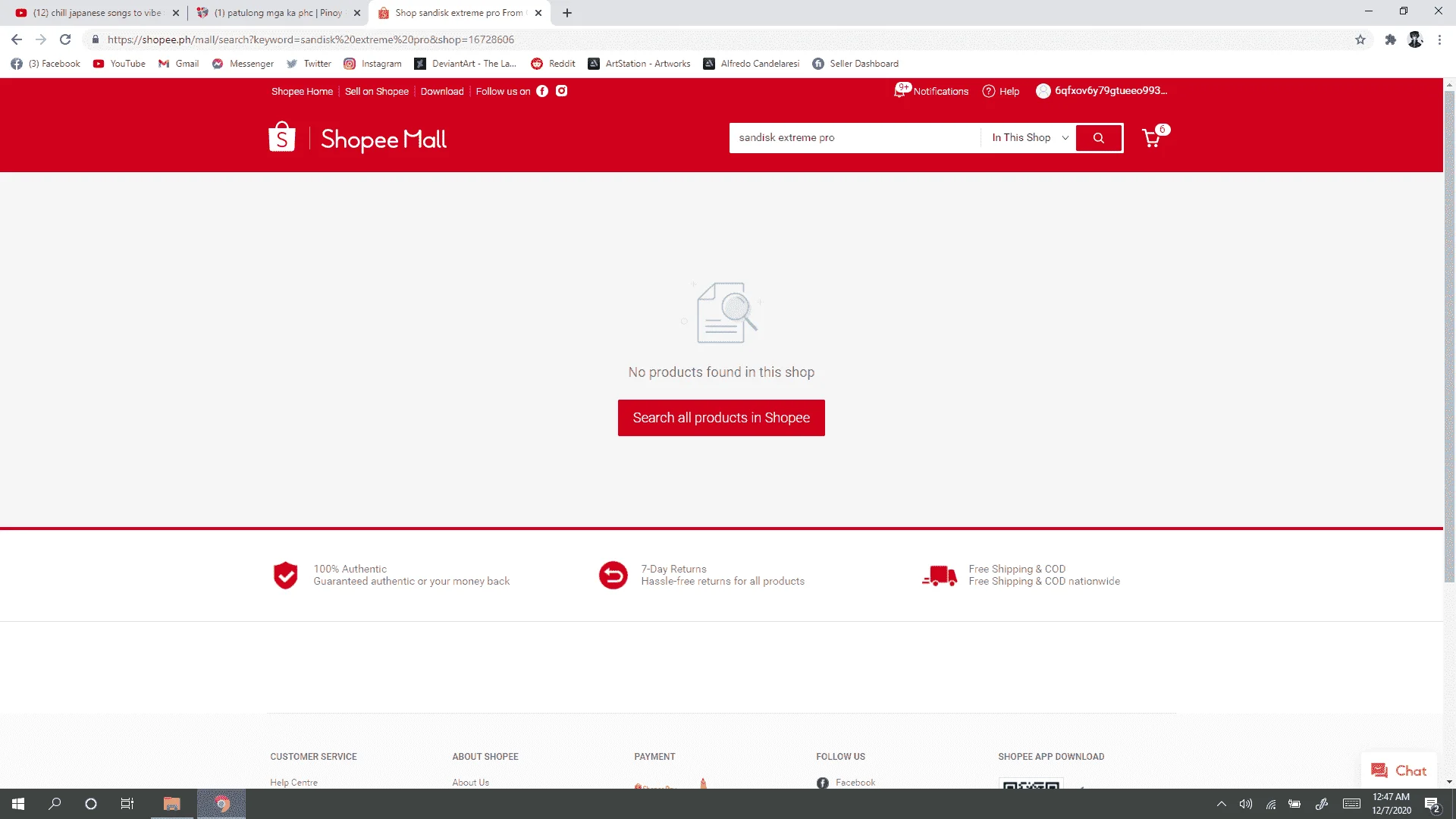Open the YouTube bookmark

click(x=119, y=64)
